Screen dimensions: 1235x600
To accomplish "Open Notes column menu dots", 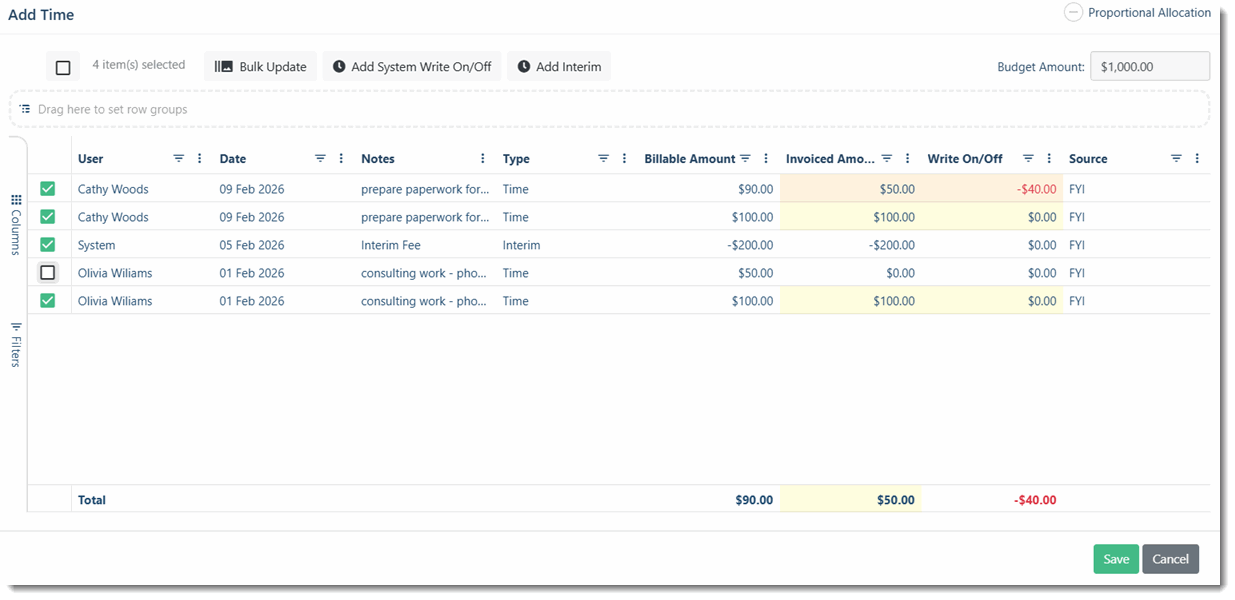I will coord(483,159).
